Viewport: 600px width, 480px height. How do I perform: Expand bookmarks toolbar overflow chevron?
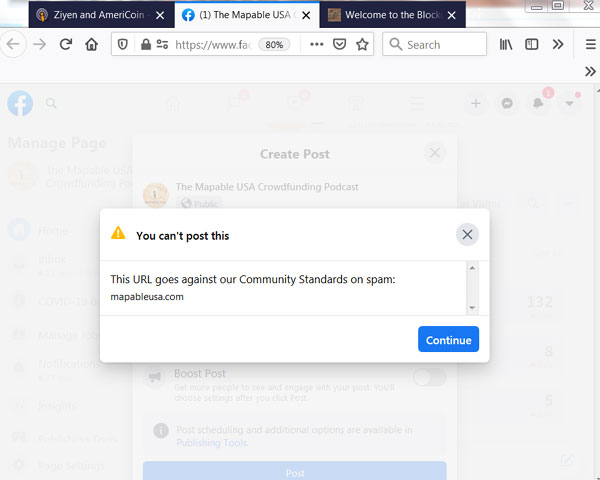click(590, 72)
